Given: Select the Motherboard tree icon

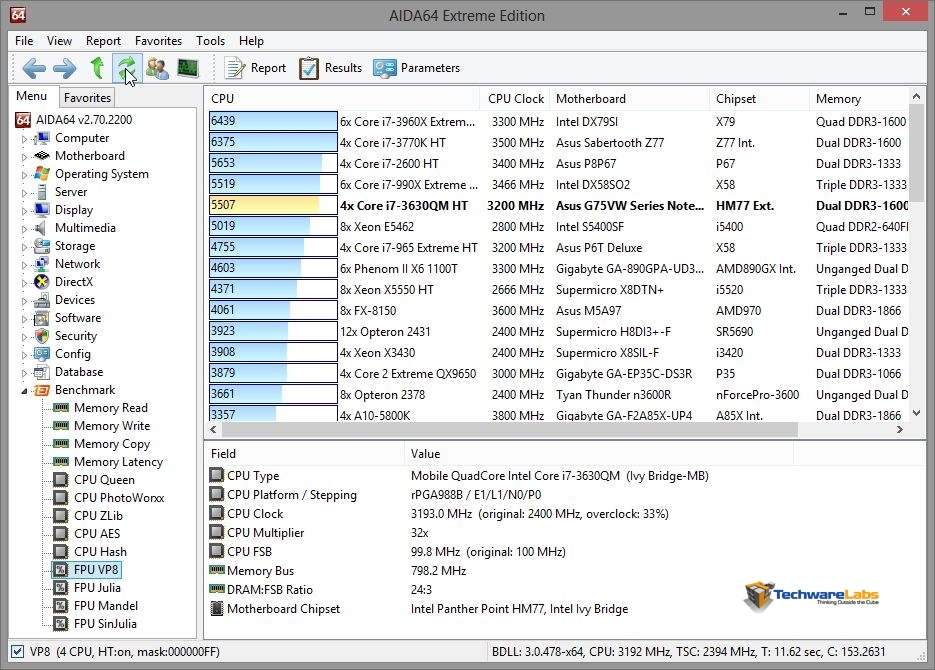Looking at the screenshot, I should [42, 156].
